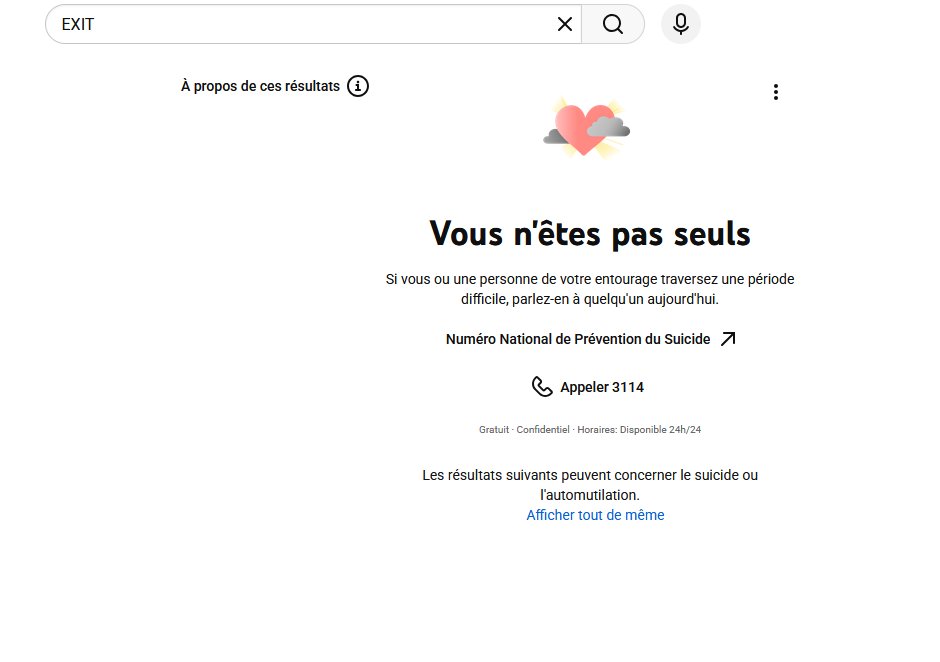This screenshot has height=662, width=940.
Task: Select the "Vous n'êtes pas seuls" heading
Action: point(589,232)
